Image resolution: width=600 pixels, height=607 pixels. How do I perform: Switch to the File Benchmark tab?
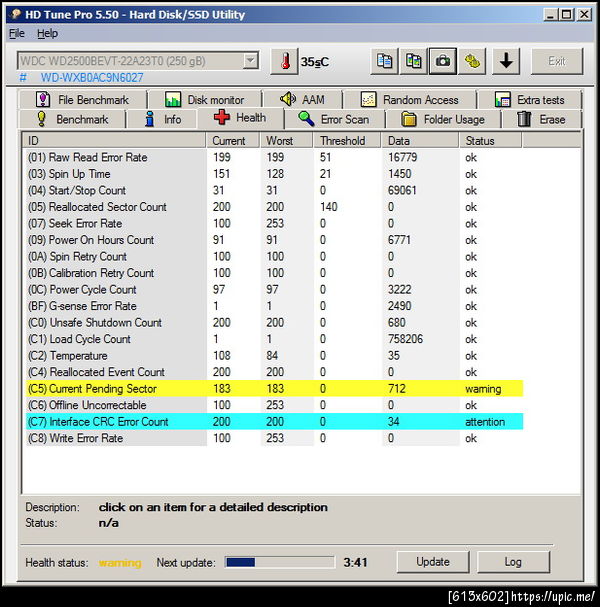(82, 99)
